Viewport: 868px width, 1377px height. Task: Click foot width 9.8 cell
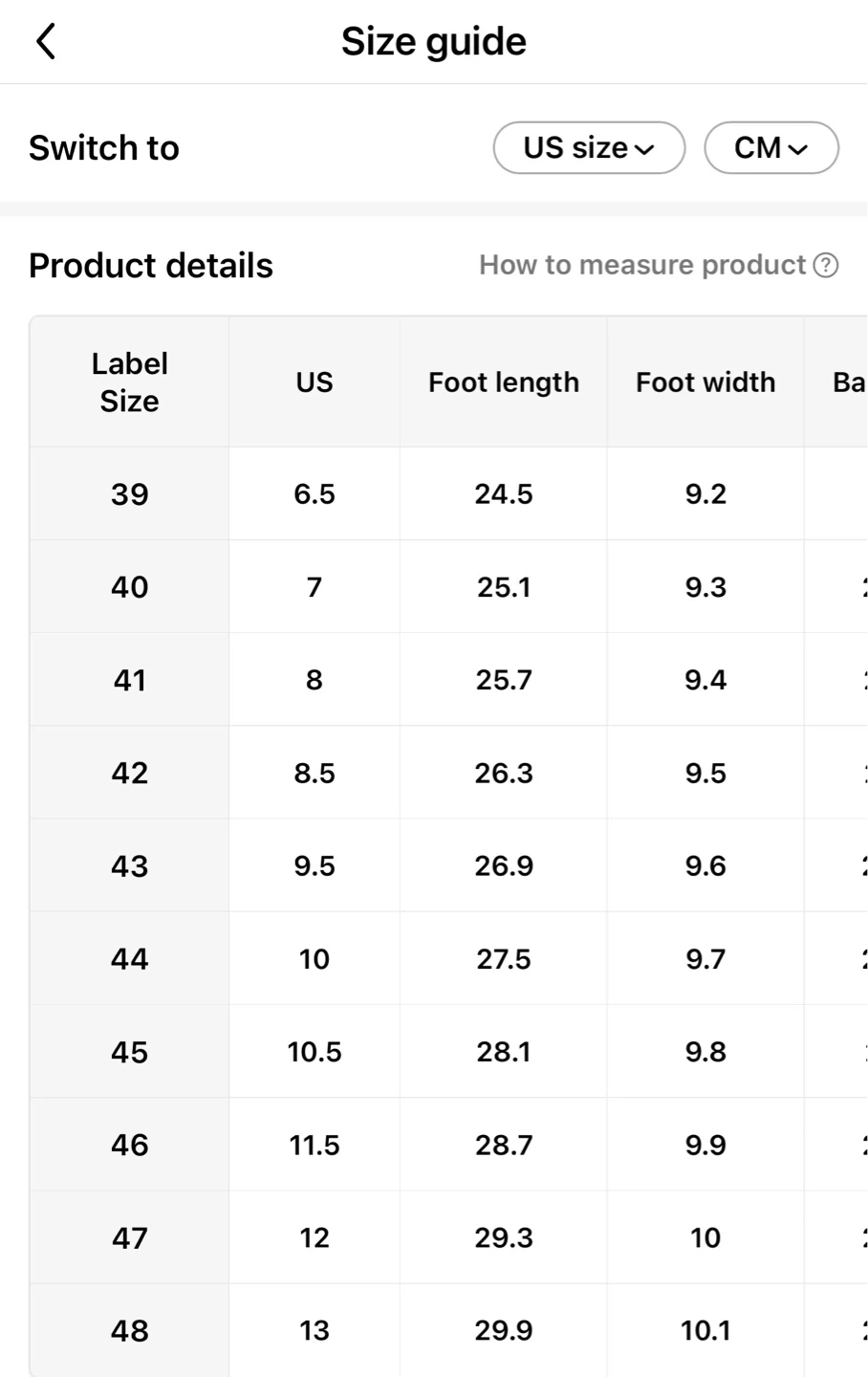705,1052
